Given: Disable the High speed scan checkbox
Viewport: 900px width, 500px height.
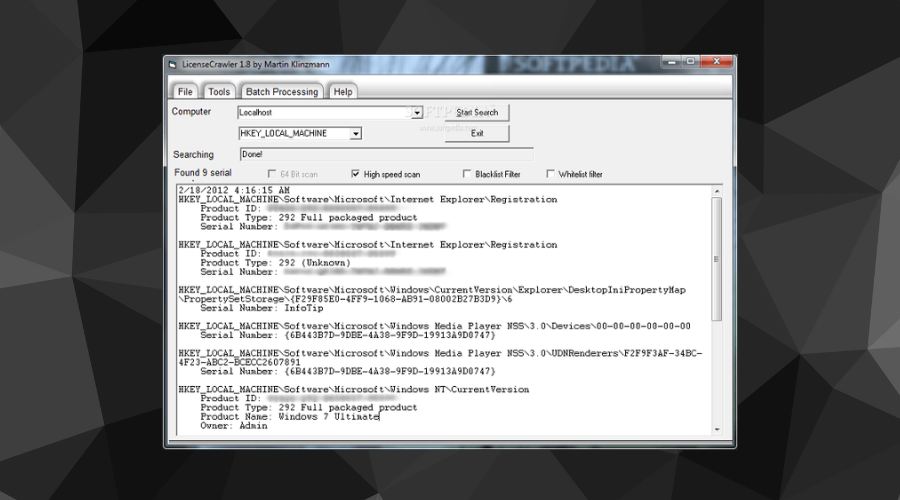Looking at the screenshot, I should 355,173.
